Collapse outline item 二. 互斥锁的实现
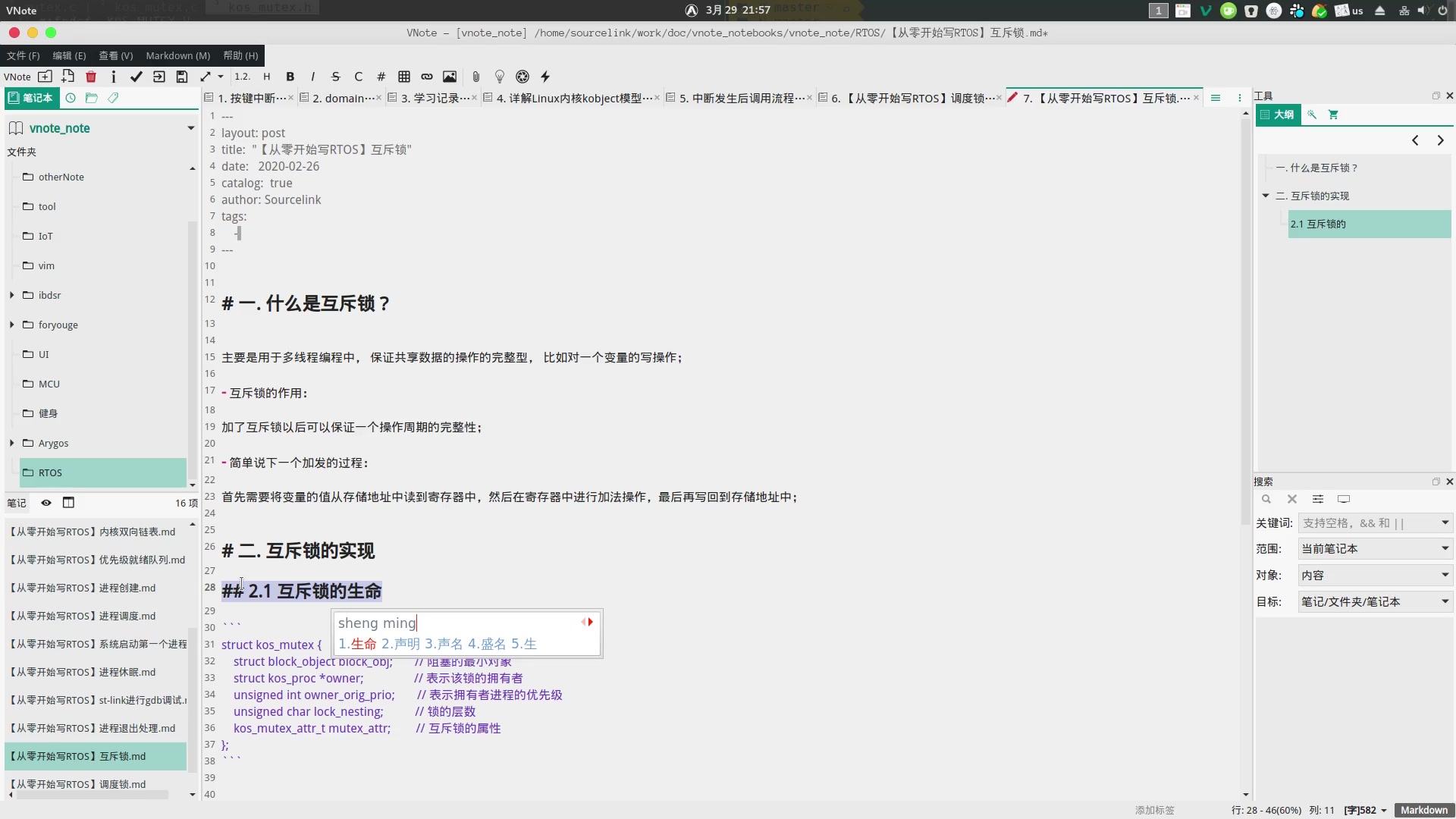The height and width of the screenshot is (819, 1456). (1266, 196)
